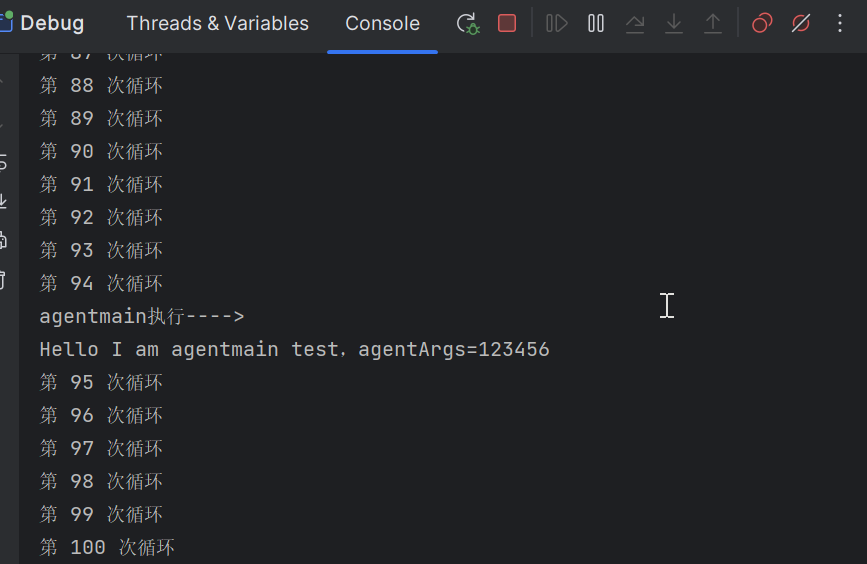Screen dimensions: 867x564
Task: Select the Console tab
Action: point(383,23)
